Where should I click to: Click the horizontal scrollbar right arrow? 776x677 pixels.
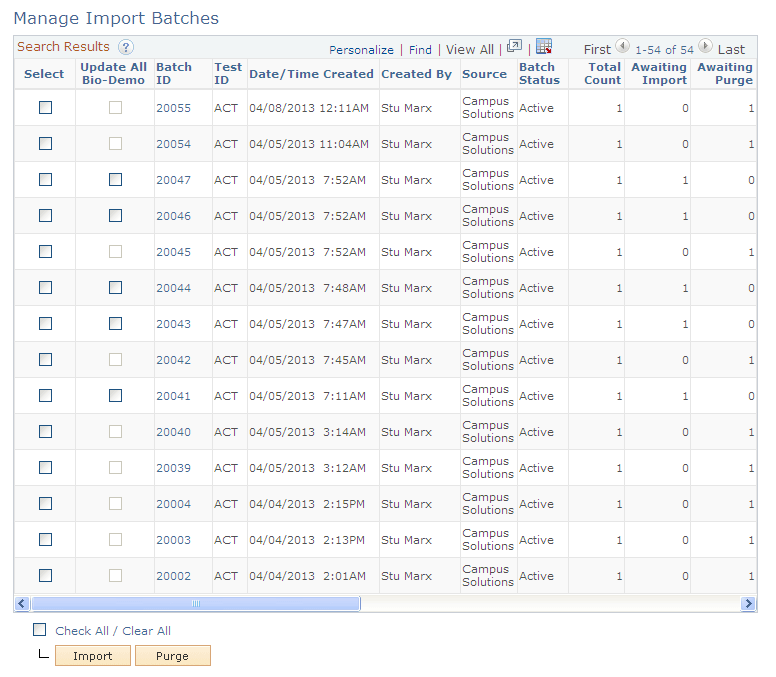coord(748,603)
